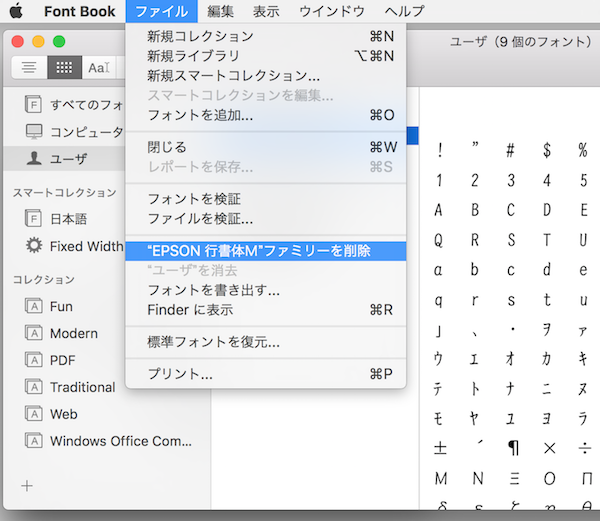Click the $ glyph in preview

pyautogui.click(x=547, y=150)
